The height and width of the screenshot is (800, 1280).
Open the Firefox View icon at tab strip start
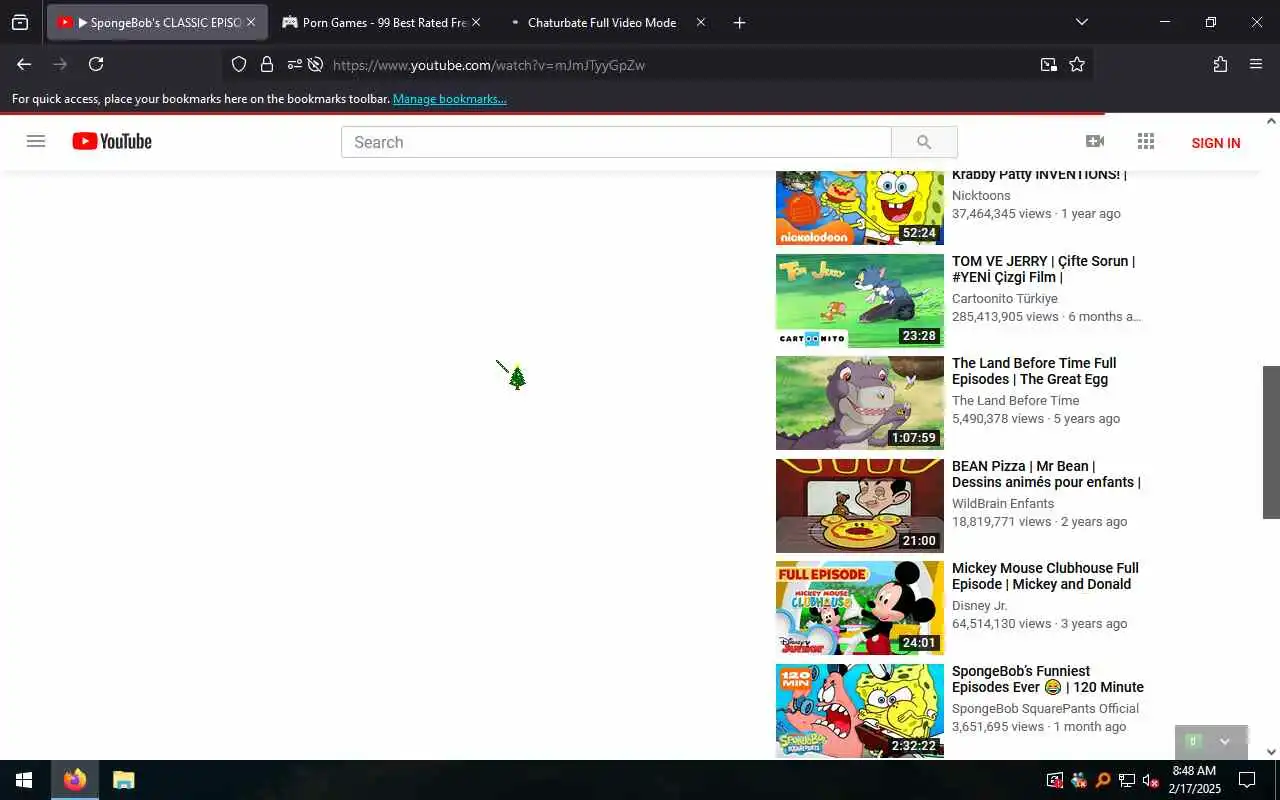[20, 22]
